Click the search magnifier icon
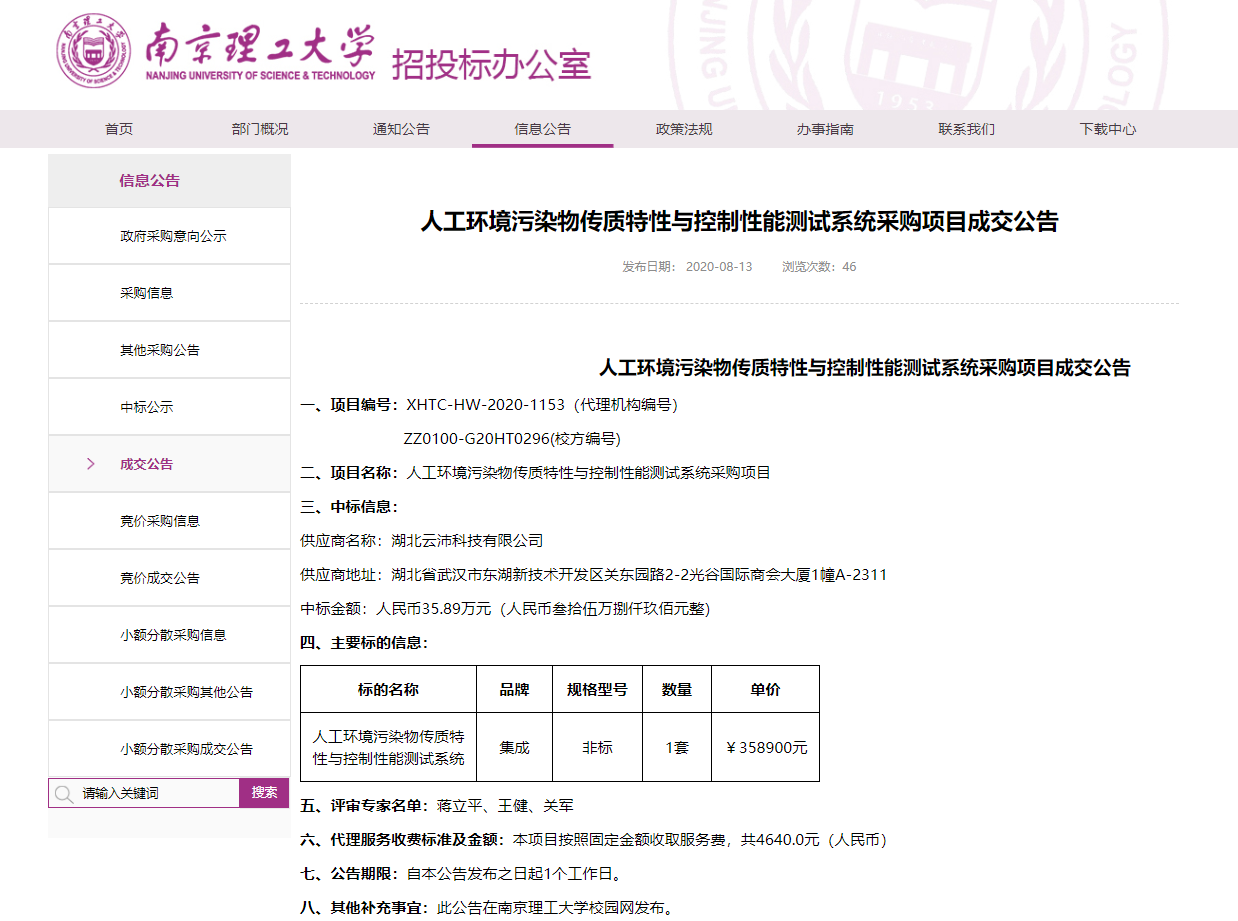Viewport: 1238px width, 921px height. [64, 794]
